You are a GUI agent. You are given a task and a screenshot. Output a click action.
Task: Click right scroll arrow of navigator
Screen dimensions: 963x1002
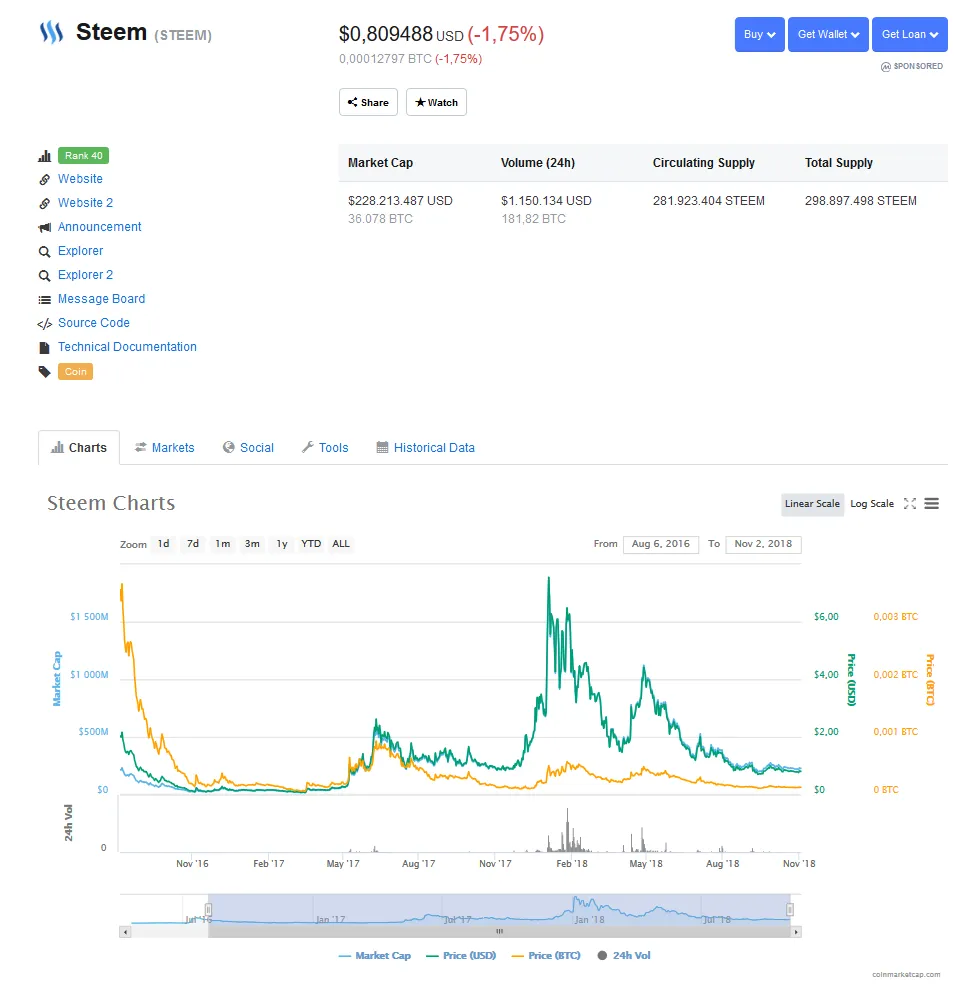[796, 932]
